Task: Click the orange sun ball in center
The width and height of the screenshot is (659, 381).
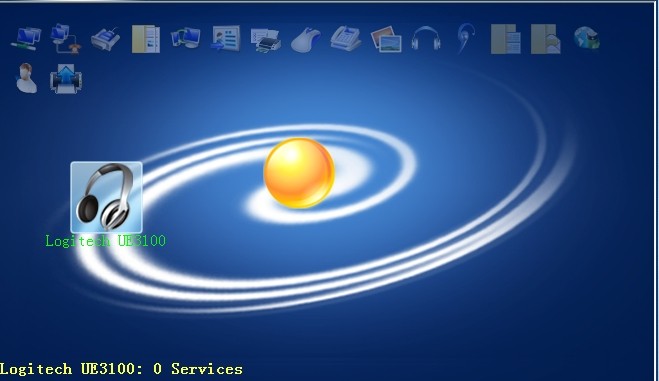Action: pyautogui.click(x=299, y=173)
